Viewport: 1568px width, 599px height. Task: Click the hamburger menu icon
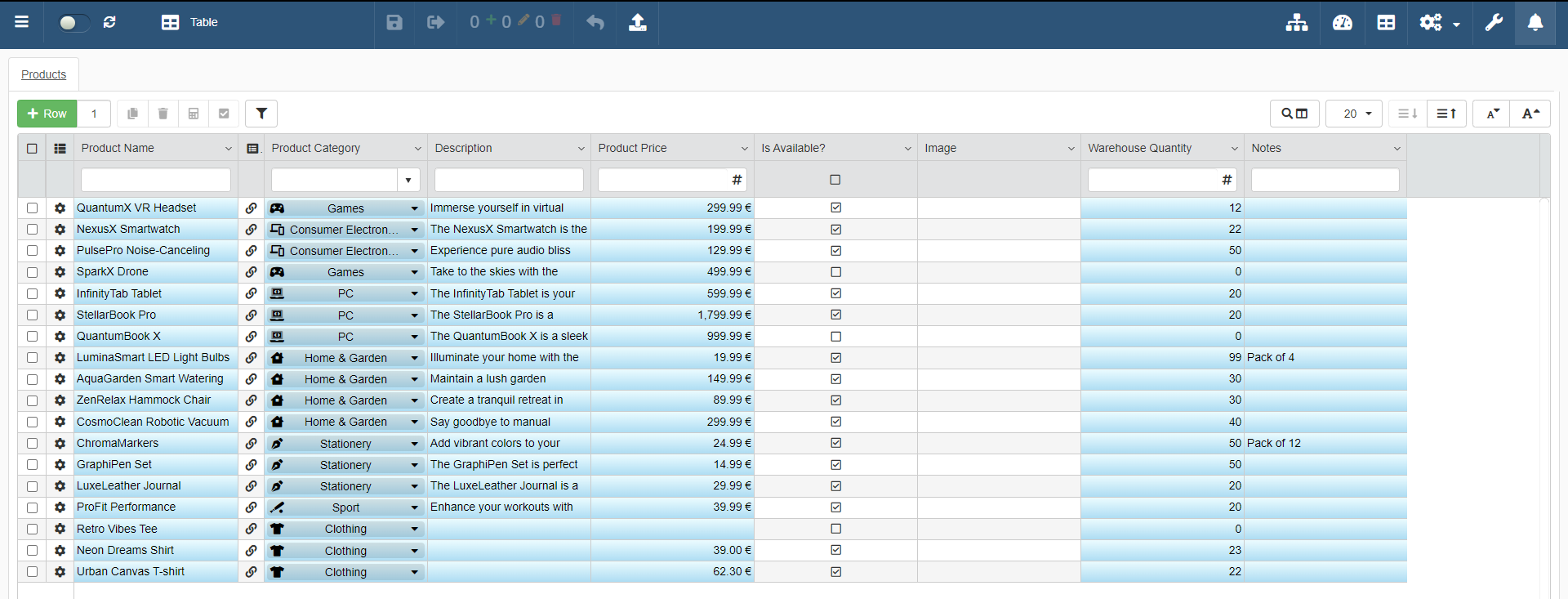point(22,22)
